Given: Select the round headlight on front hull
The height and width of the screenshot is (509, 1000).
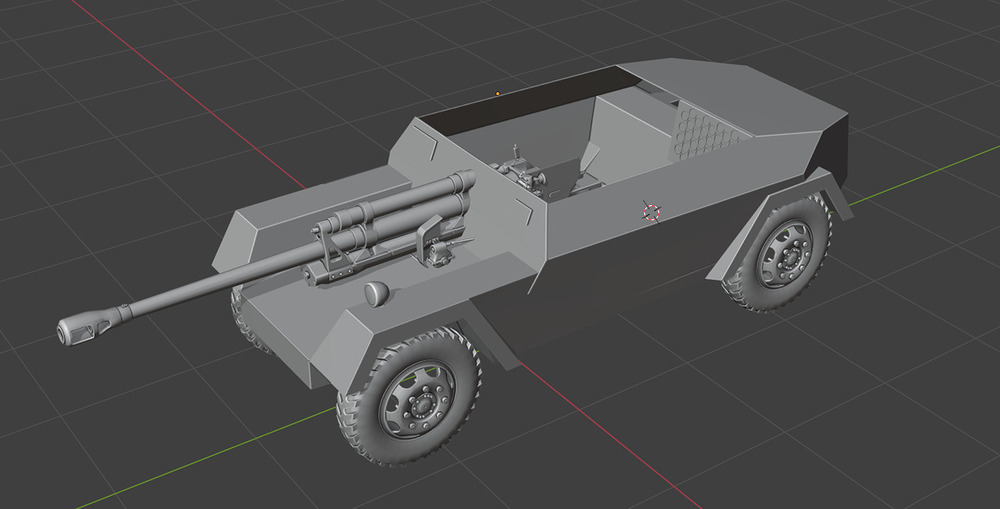Looking at the screenshot, I should pyautogui.click(x=375, y=294).
